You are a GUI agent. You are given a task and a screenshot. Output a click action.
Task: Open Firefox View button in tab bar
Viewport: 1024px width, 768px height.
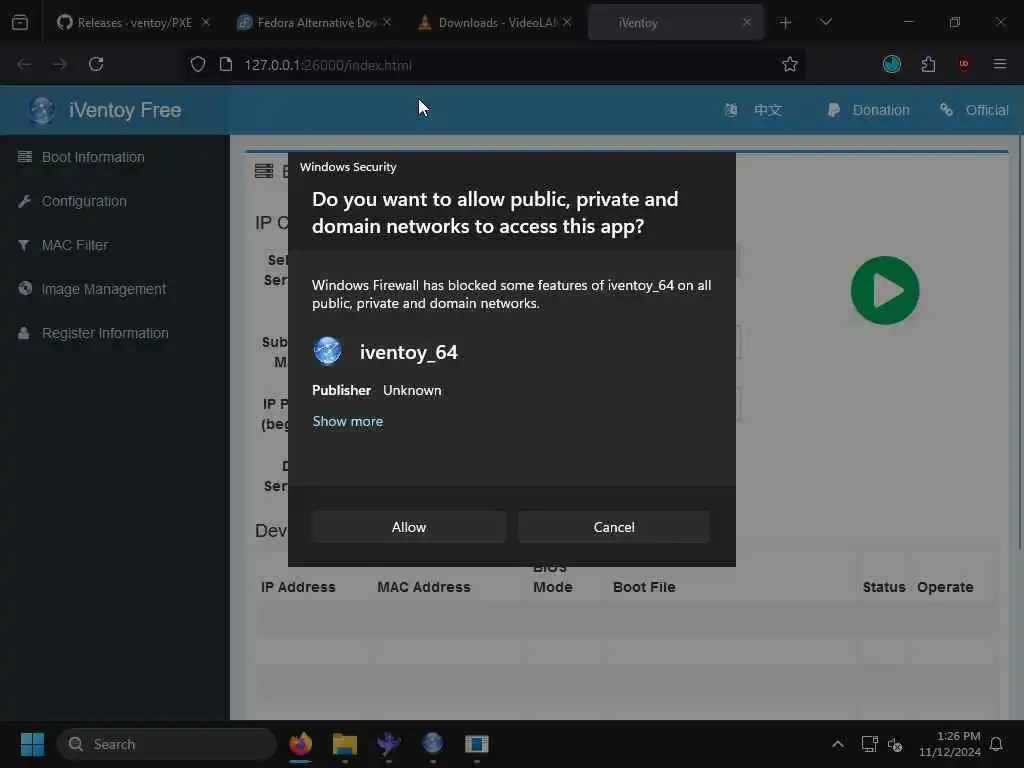click(20, 23)
